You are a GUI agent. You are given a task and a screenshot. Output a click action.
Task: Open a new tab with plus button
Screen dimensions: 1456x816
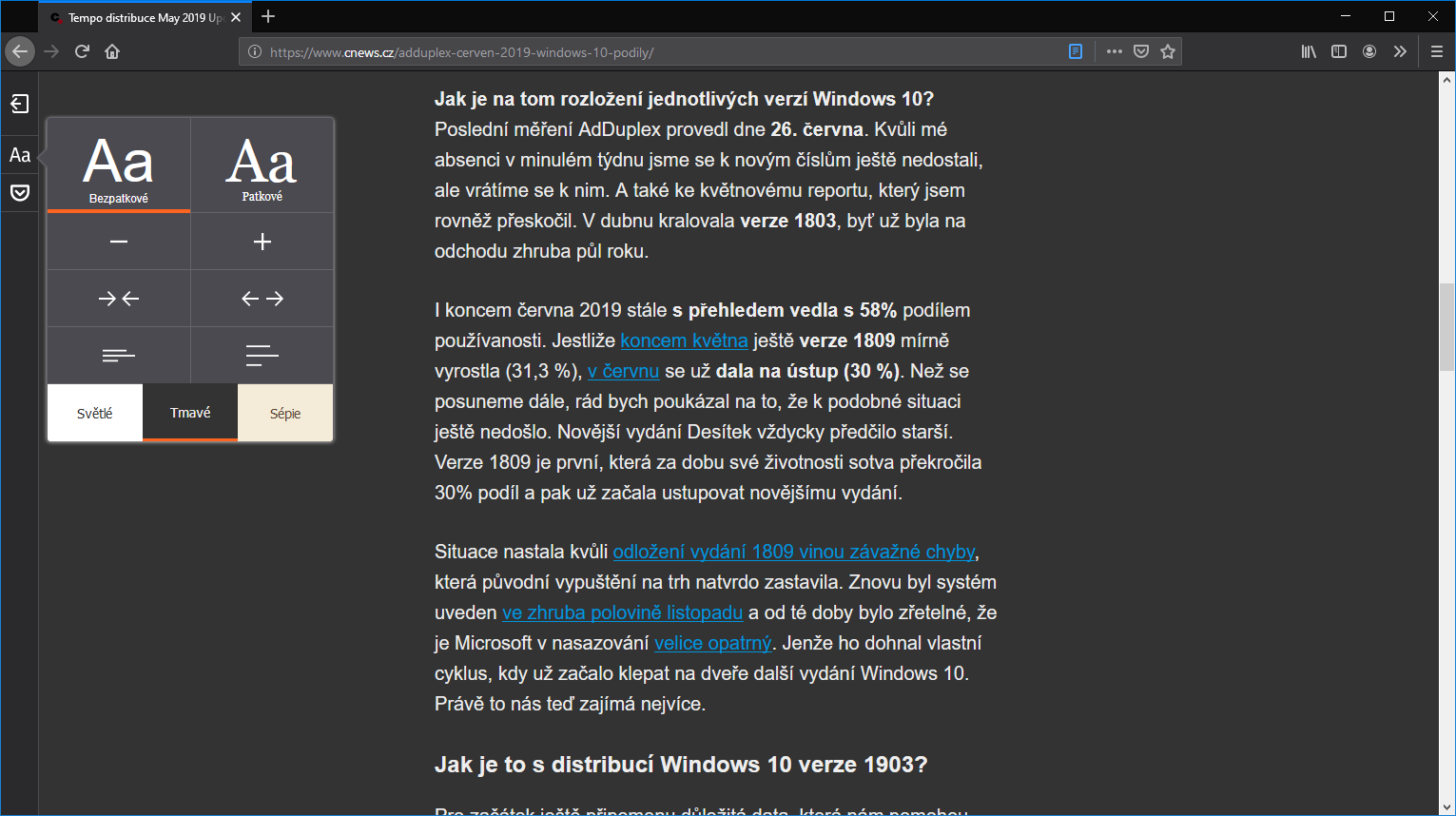268,16
